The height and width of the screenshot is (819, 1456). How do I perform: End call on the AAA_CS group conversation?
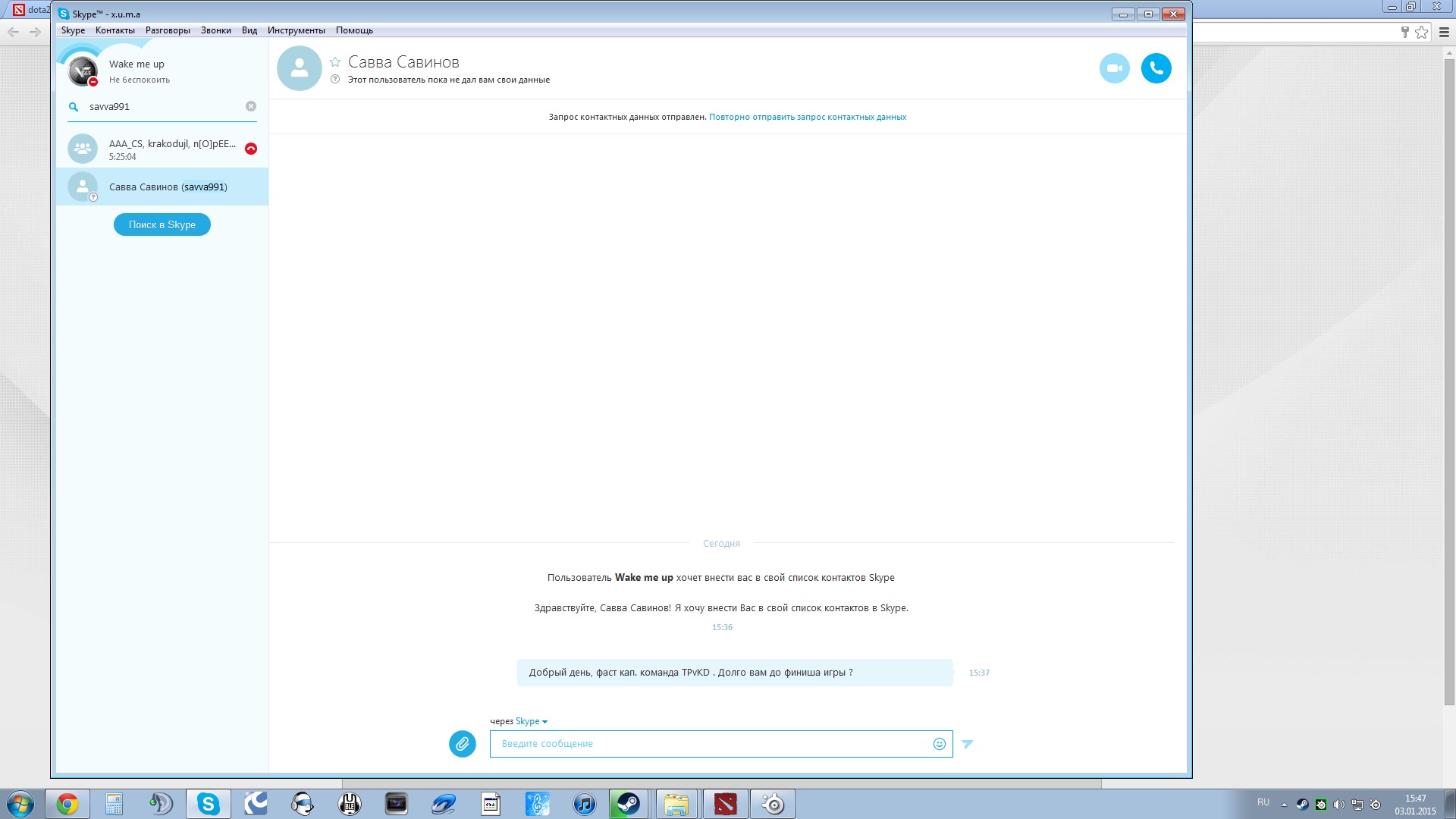tap(251, 149)
